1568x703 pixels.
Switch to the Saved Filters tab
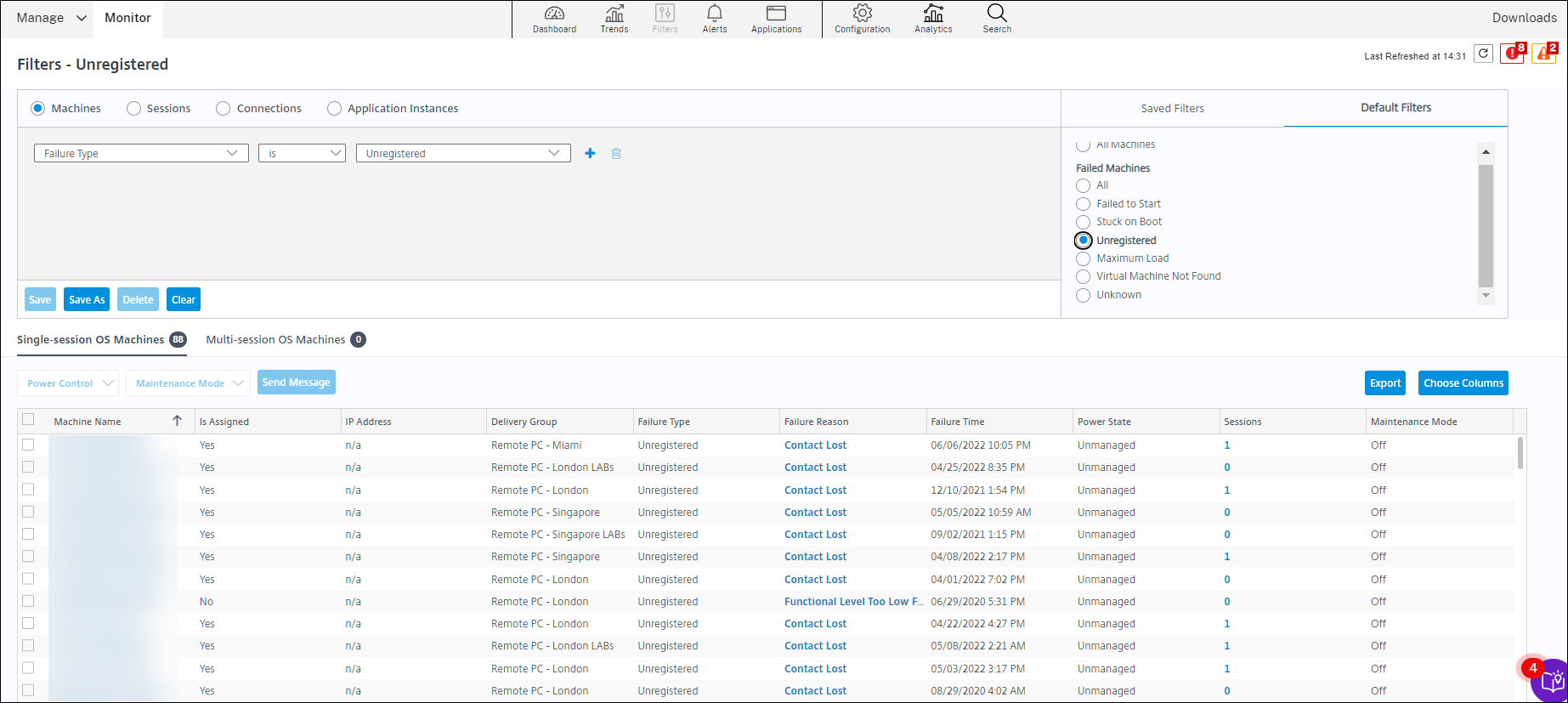1172,108
